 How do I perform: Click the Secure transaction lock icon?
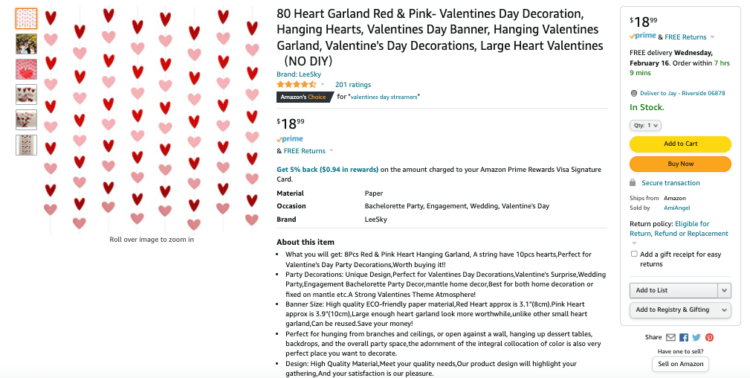633,183
